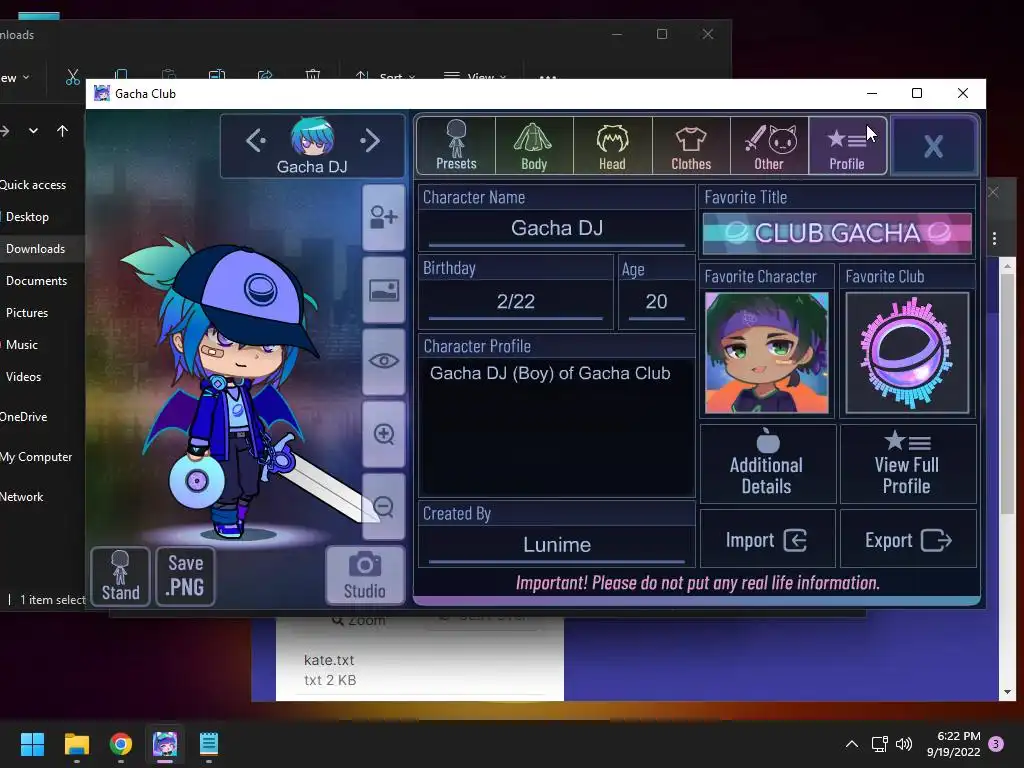1024x768 pixels.
Task: Open Documents in File Explorer sidebar
Action: point(37,281)
